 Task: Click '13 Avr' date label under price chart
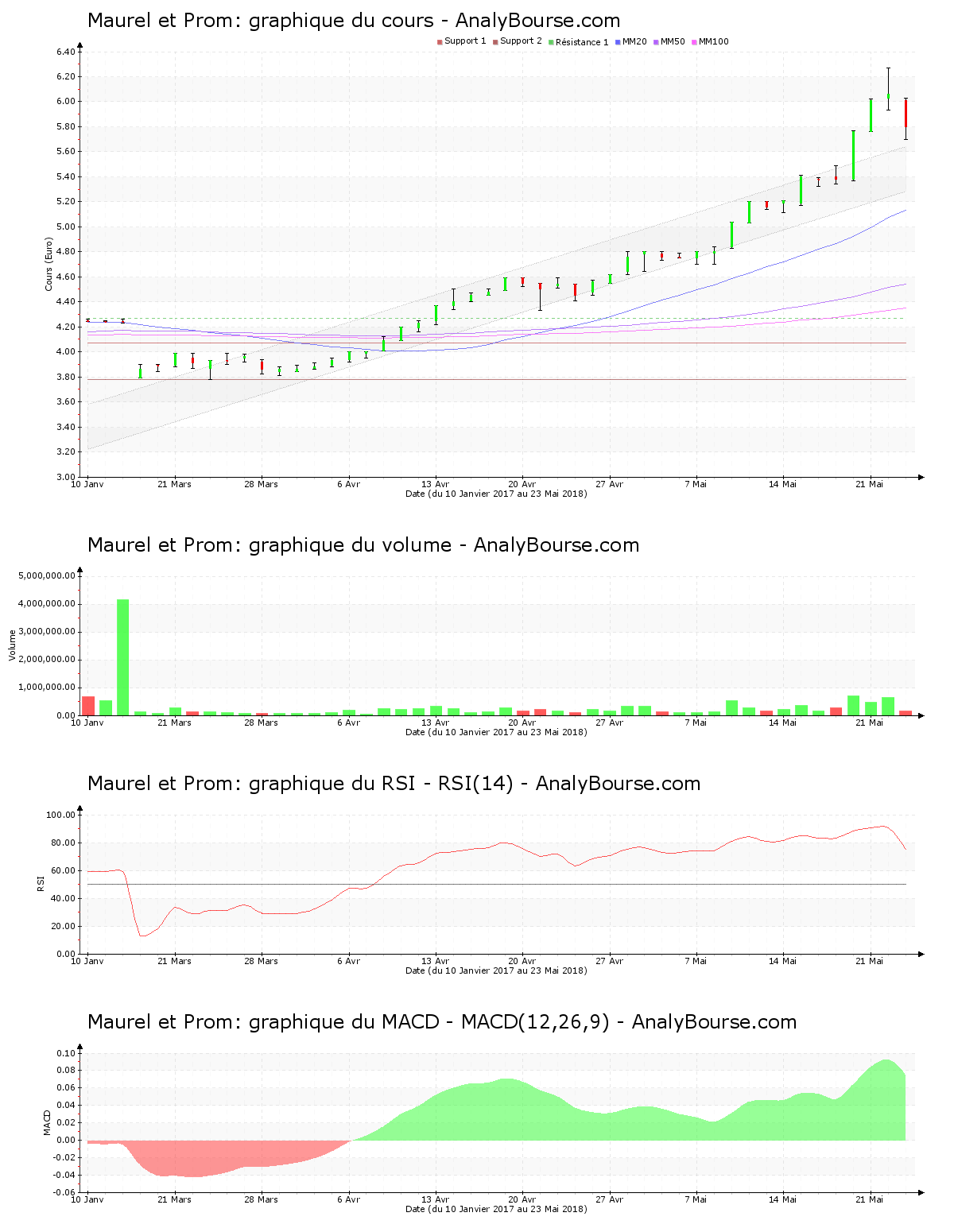pyautogui.click(x=435, y=484)
